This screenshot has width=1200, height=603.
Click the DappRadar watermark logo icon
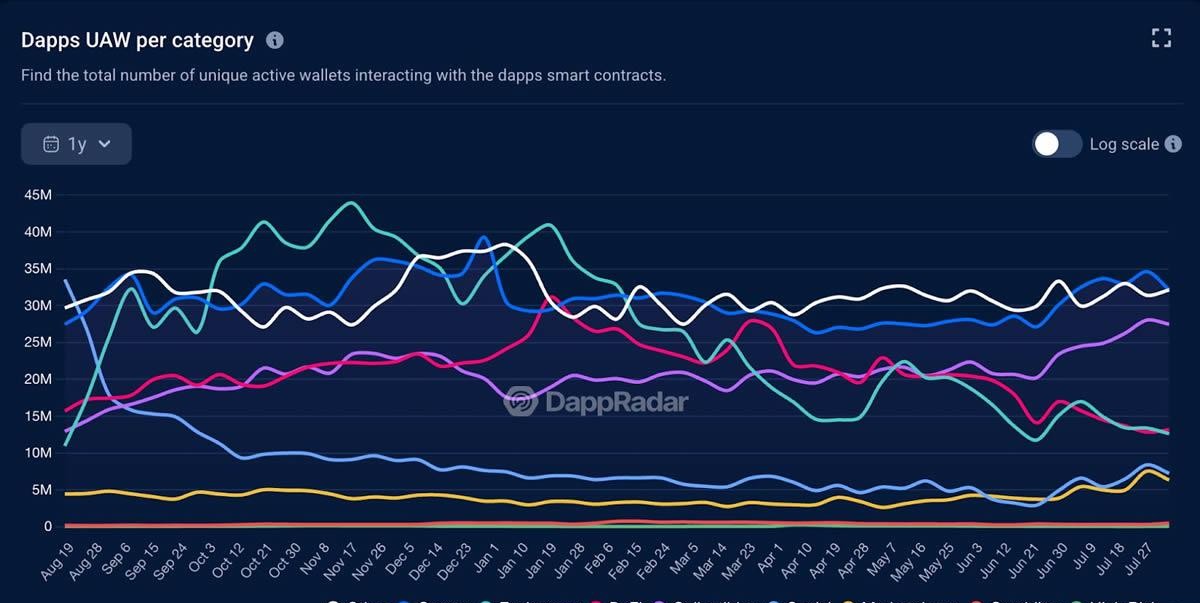click(x=520, y=401)
